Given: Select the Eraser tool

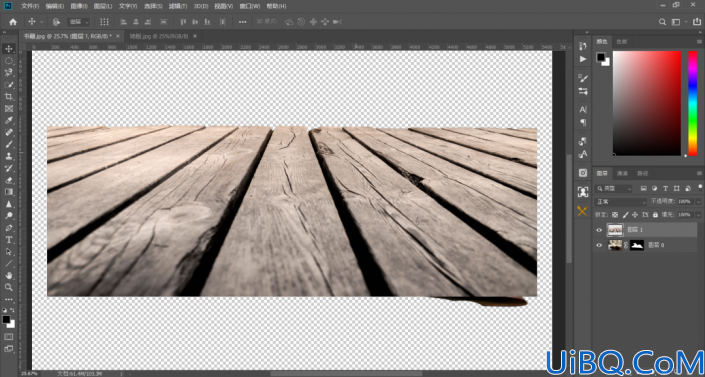Looking at the screenshot, I should 9,180.
